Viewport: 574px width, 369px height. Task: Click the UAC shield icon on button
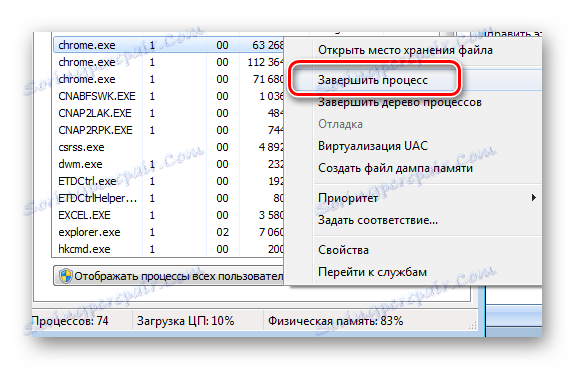coord(66,276)
